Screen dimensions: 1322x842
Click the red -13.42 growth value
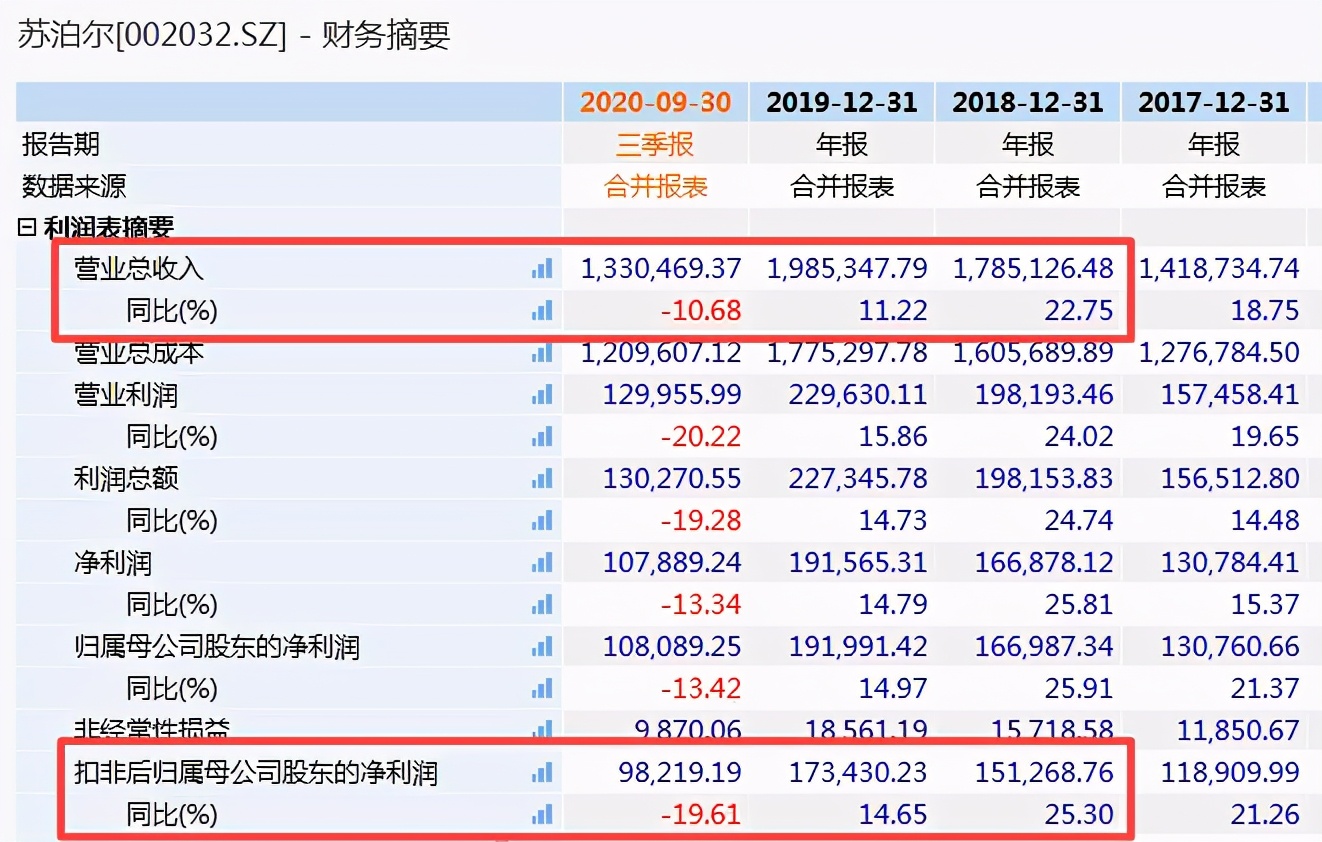pos(701,689)
